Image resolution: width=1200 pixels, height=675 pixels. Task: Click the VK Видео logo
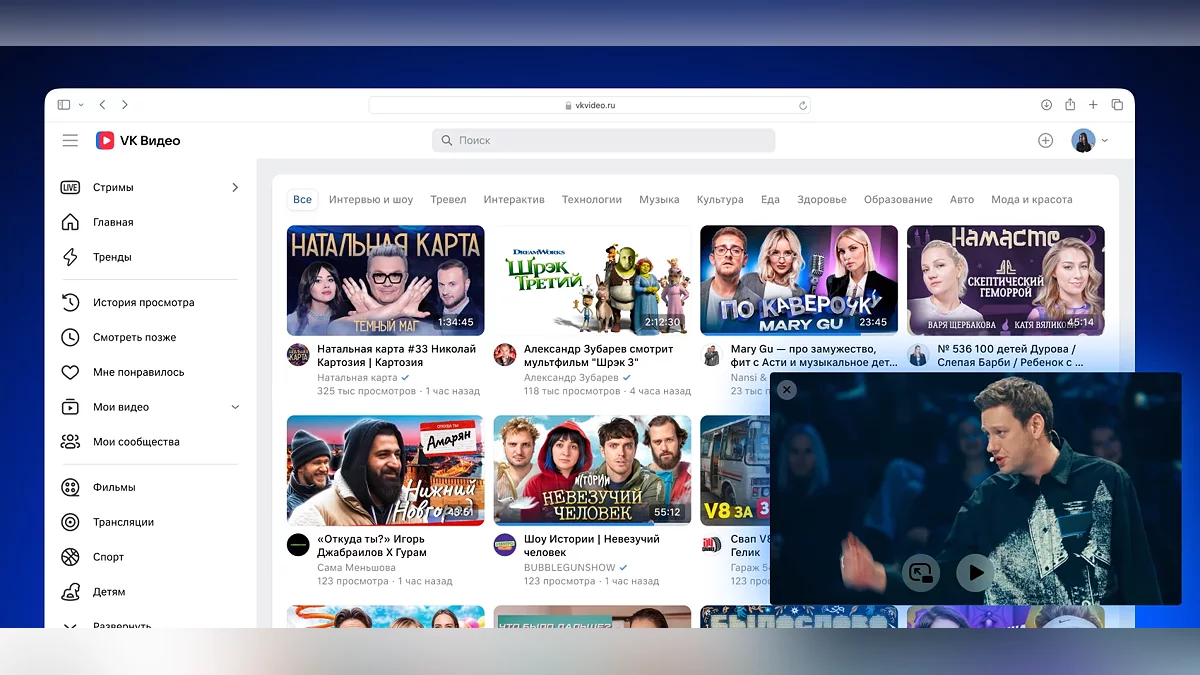pyautogui.click(x=138, y=141)
